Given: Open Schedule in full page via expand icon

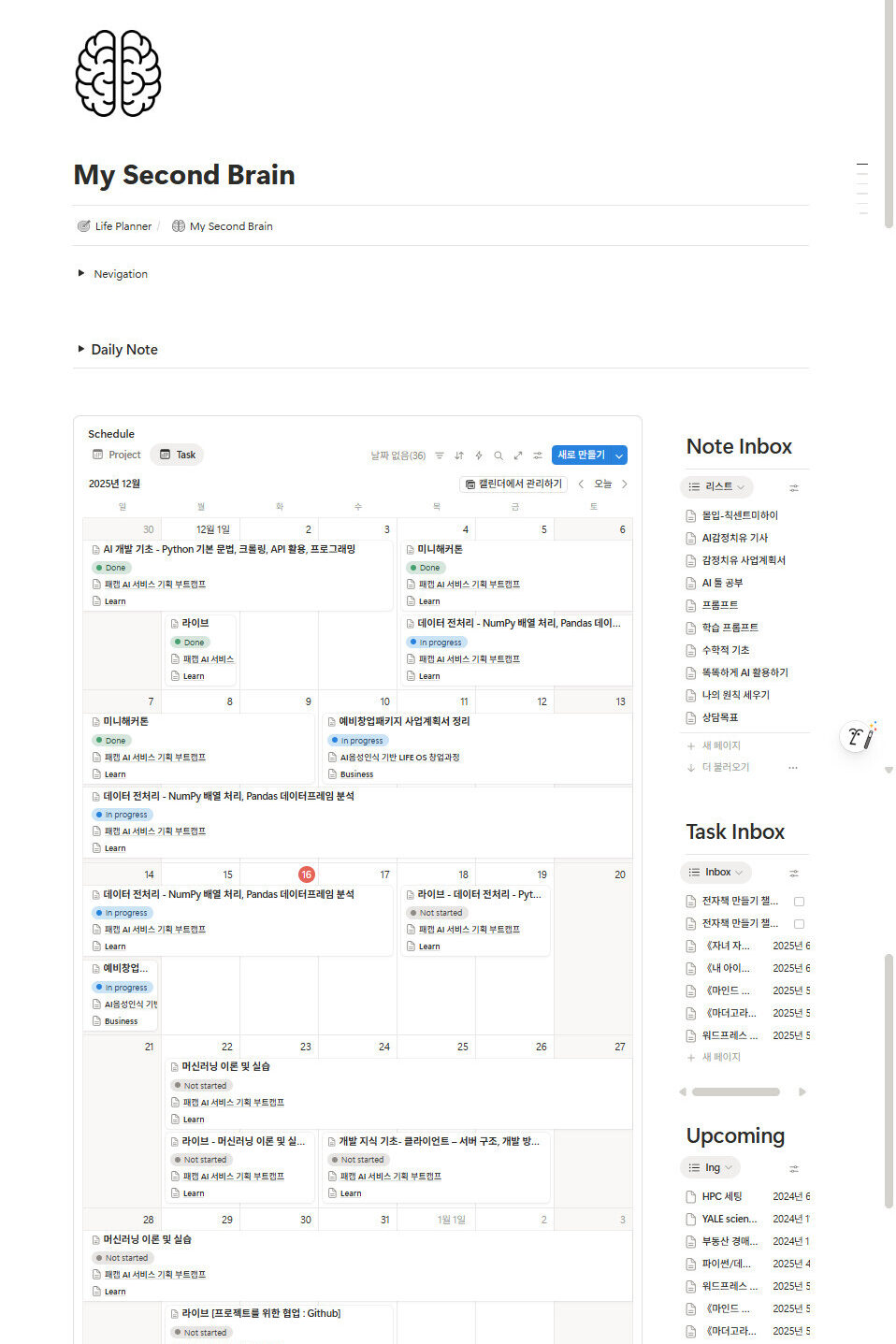Looking at the screenshot, I should 518,455.
